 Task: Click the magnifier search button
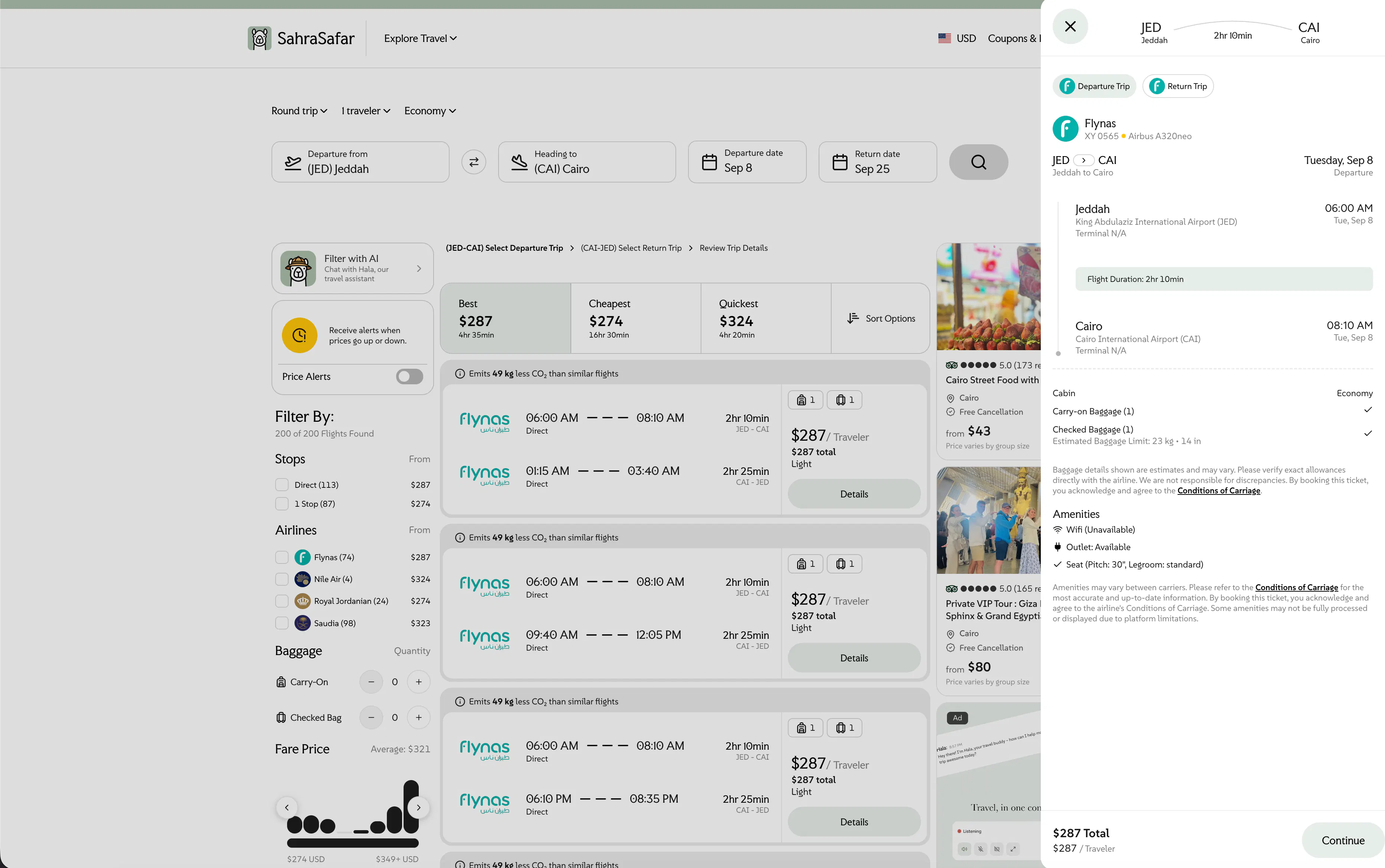[978, 162]
